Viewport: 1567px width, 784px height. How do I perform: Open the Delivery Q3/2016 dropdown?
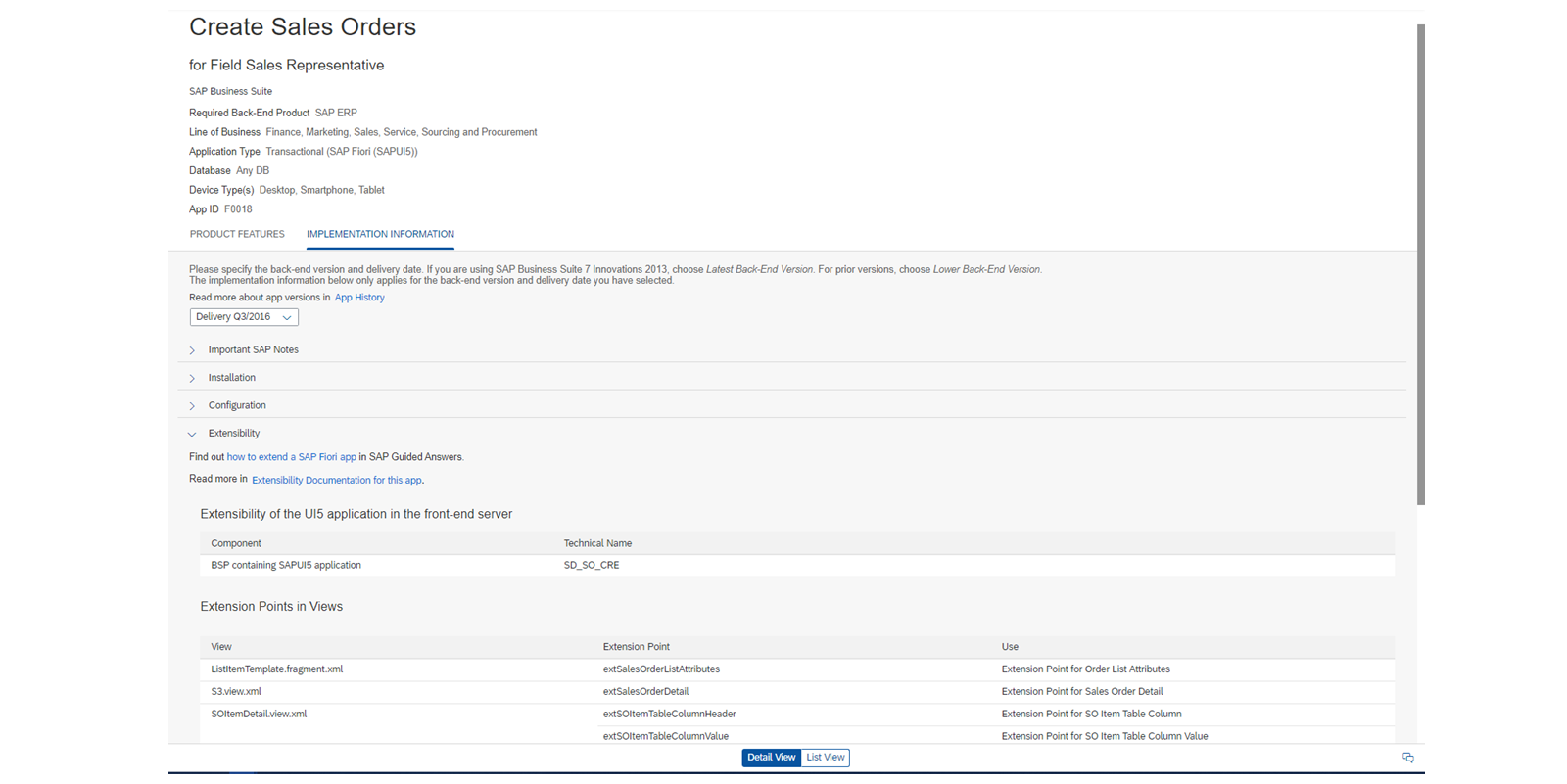pyautogui.click(x=244, y=317)
